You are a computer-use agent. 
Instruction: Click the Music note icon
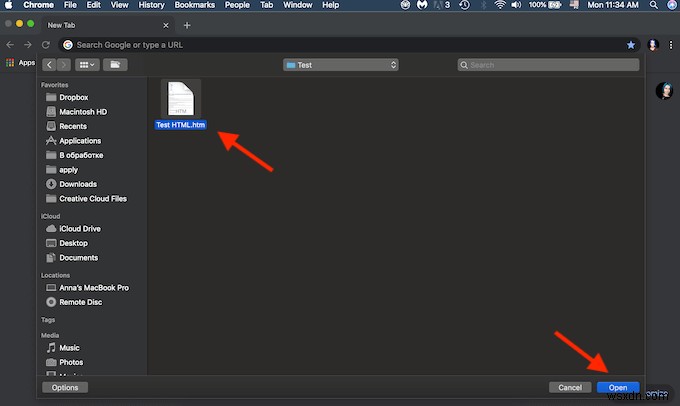pyautogui.click(x=51, y=347)
